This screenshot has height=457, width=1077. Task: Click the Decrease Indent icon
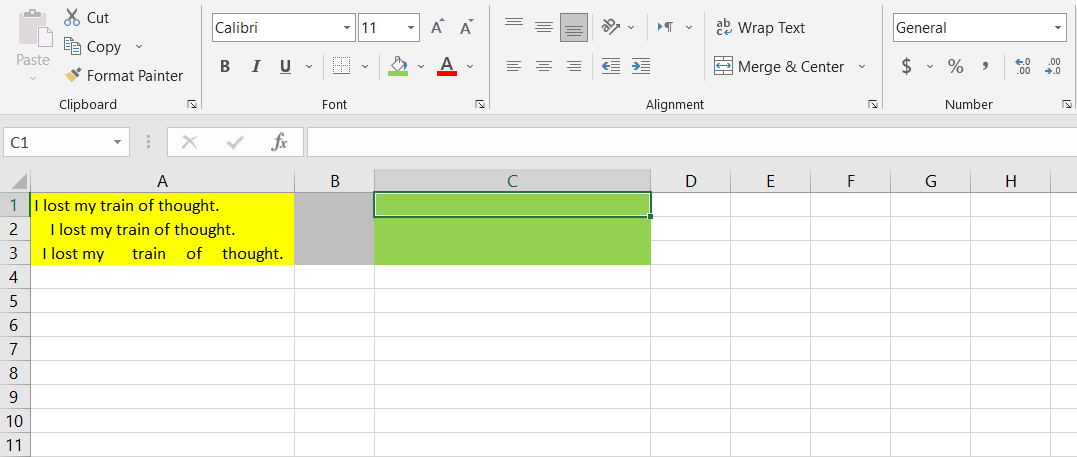pyautogui.click(x=610, y=67)
